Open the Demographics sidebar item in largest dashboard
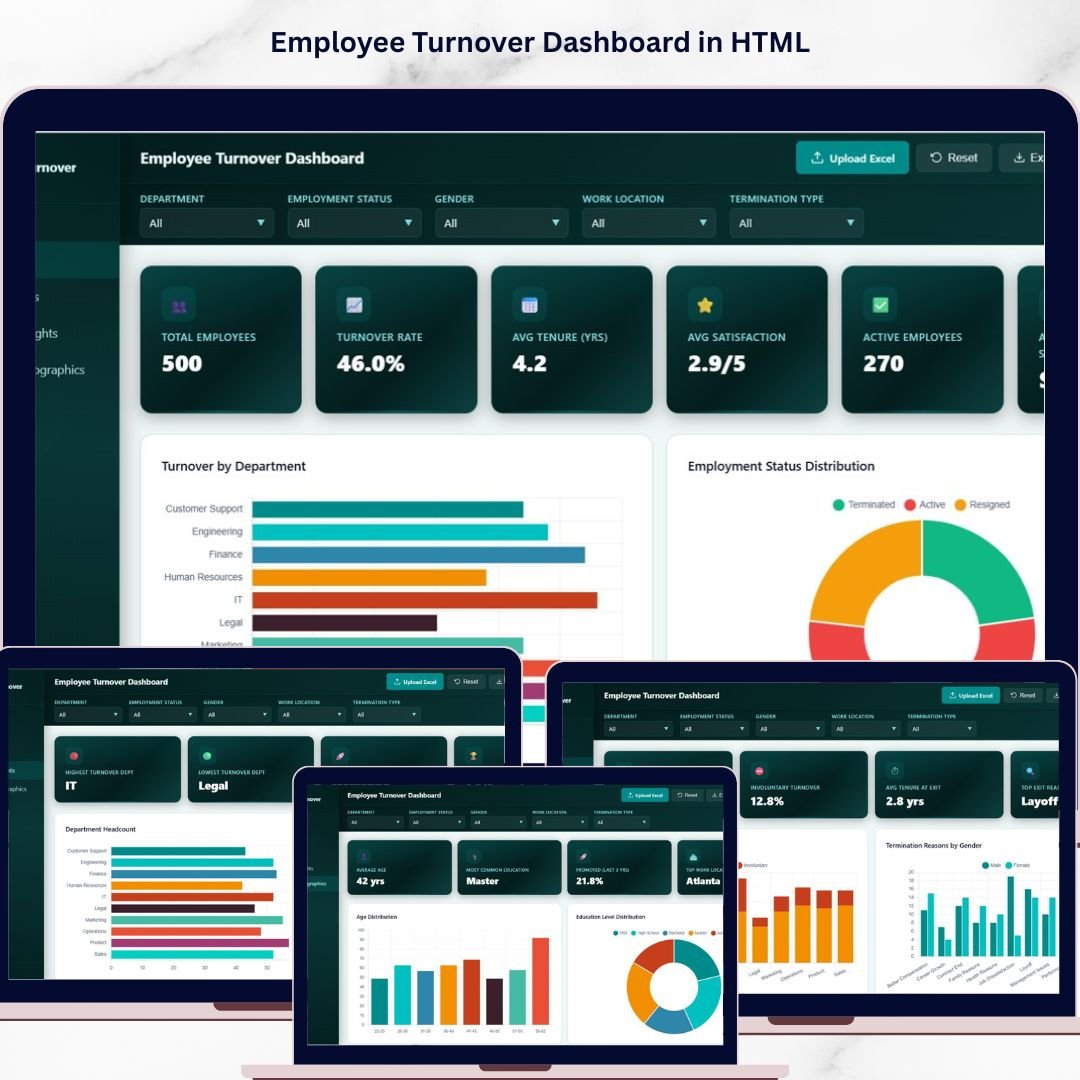The width and height of the screenshot is (1080, 1080). [60, 370]
